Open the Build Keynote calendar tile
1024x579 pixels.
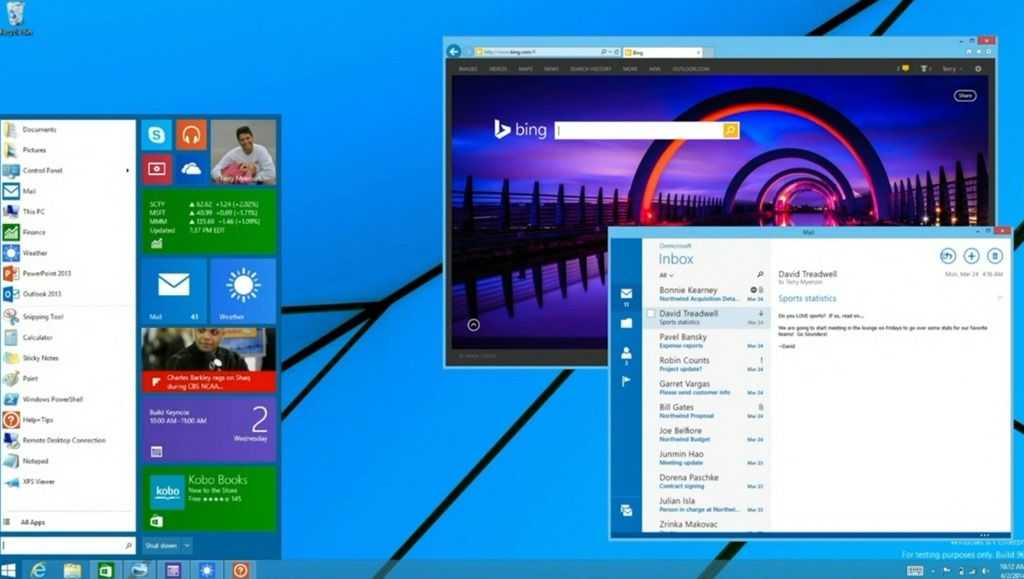tap(209, 429)
